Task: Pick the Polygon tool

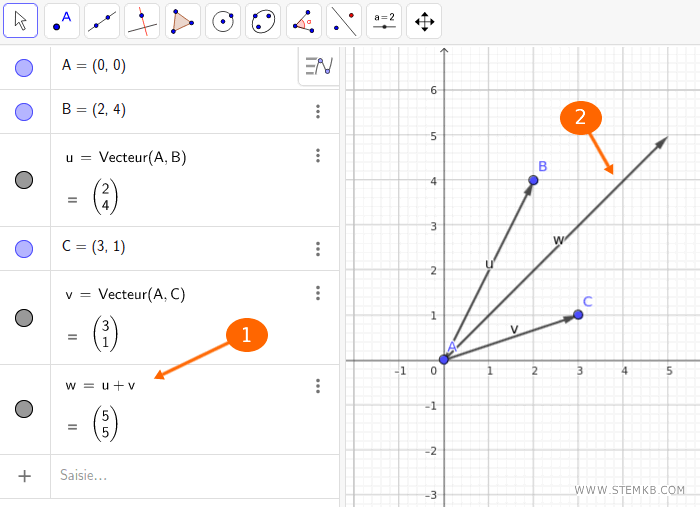Action: pos(183,21)
